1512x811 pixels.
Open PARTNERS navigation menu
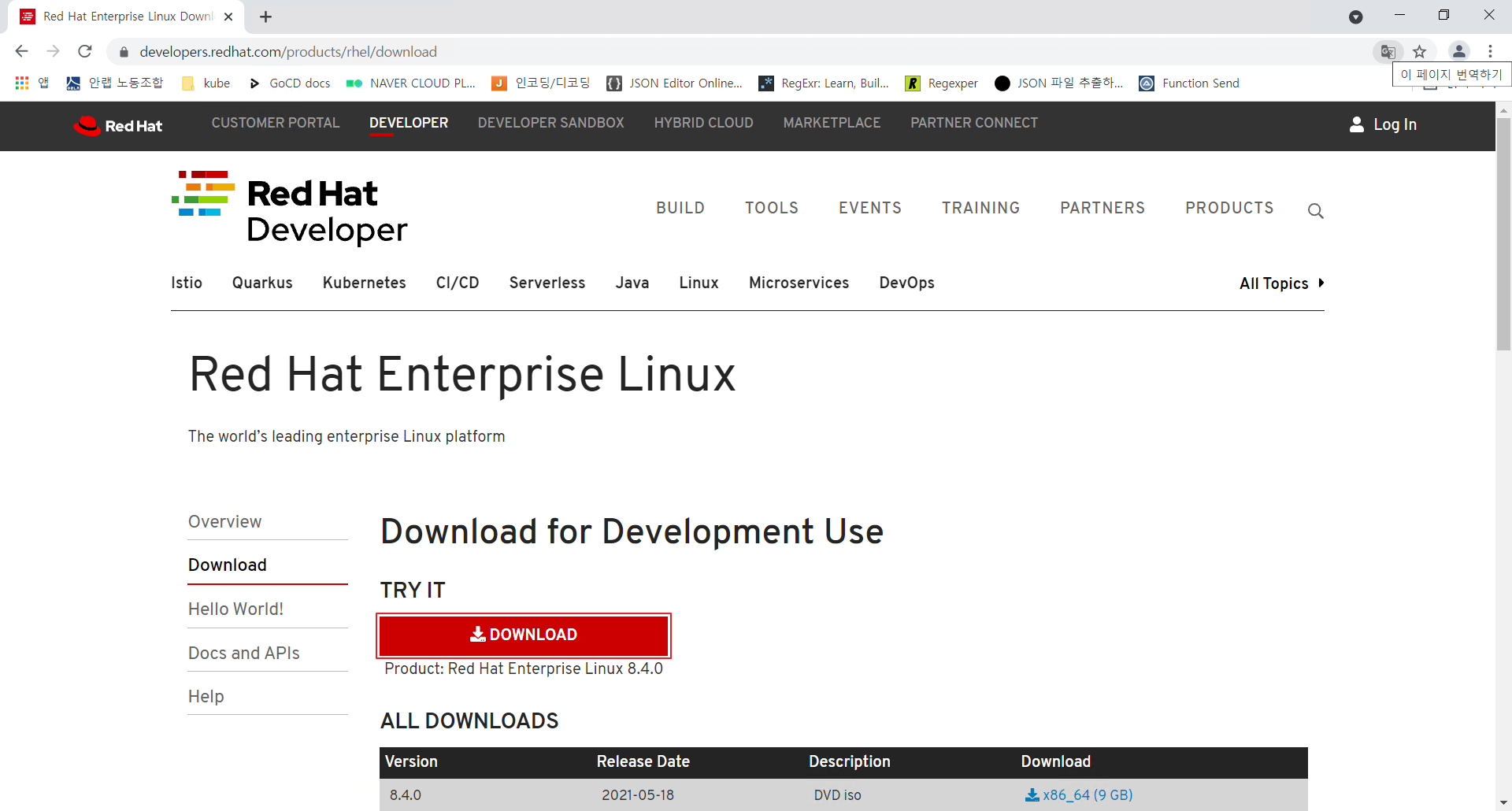tap(1102, 208)
